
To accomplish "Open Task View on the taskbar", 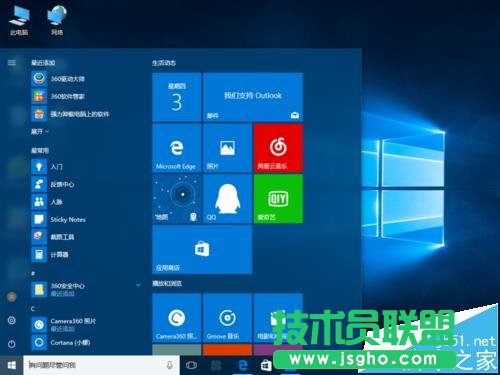I will (x=191, y=365).
